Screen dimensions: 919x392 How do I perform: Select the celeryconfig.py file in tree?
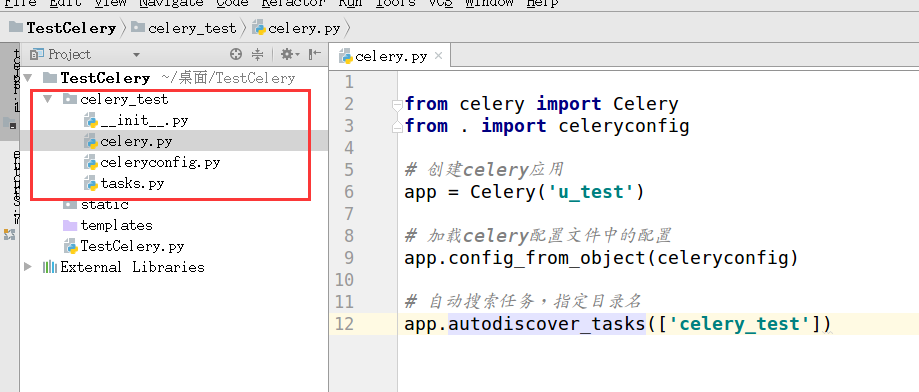coord(152,162)
